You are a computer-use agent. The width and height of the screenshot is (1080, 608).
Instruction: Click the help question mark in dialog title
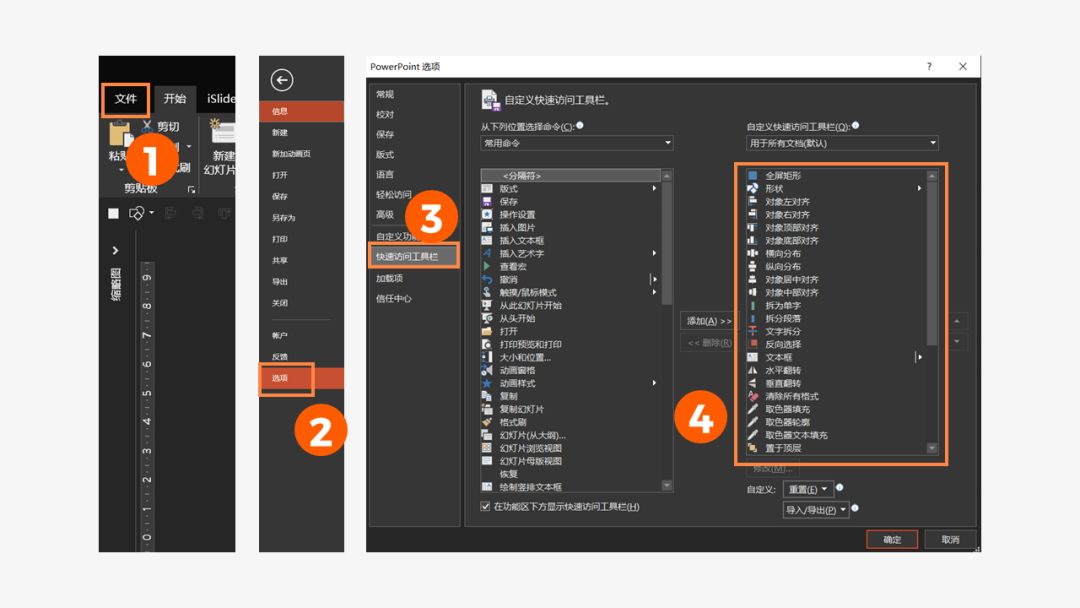pyautogui.click(x=929, y=67)
